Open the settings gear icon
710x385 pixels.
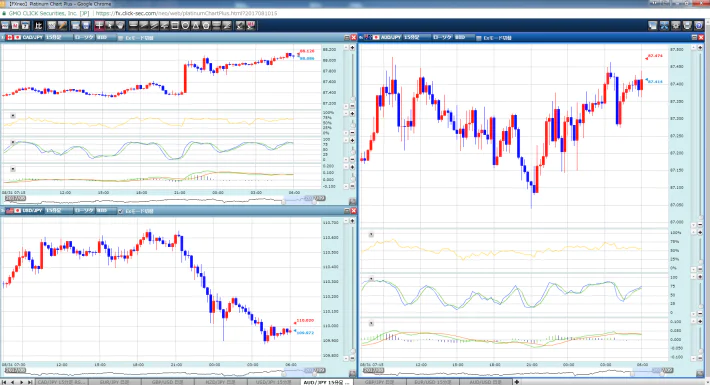tap(676, 25)
